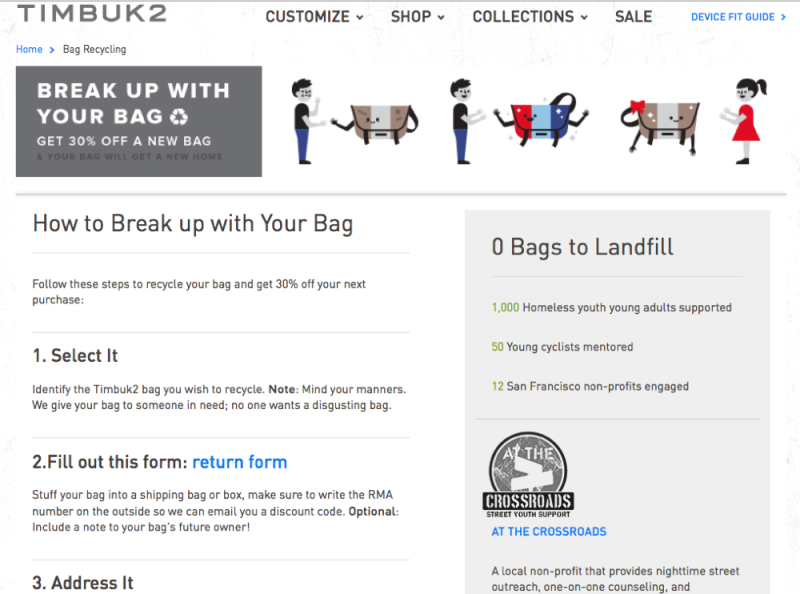The height and width of the screenshot is (594, 800).
Task: Click the red and blue messenger bag illustration
Action: coord(541,119)
